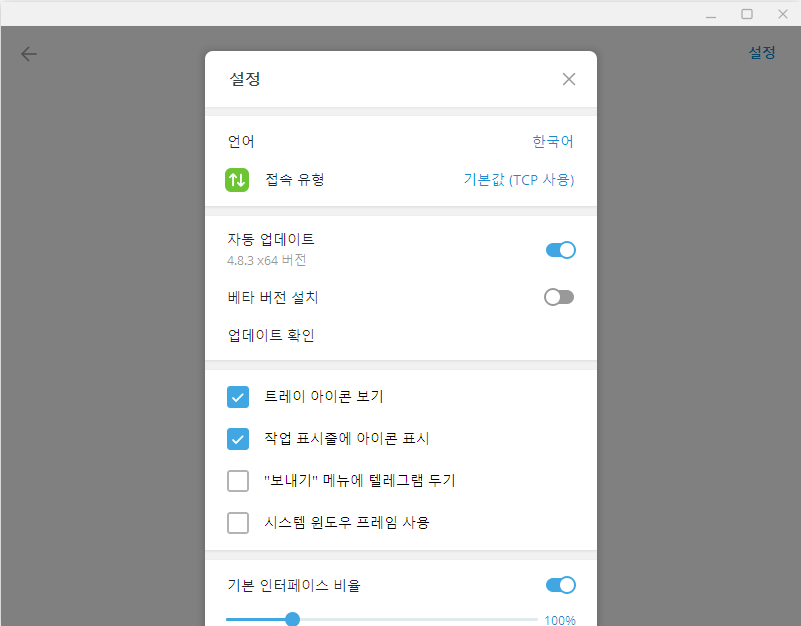Click the 접속 유형 row
This screenshot has width=801, height=626.
click(x=291, y=181)
